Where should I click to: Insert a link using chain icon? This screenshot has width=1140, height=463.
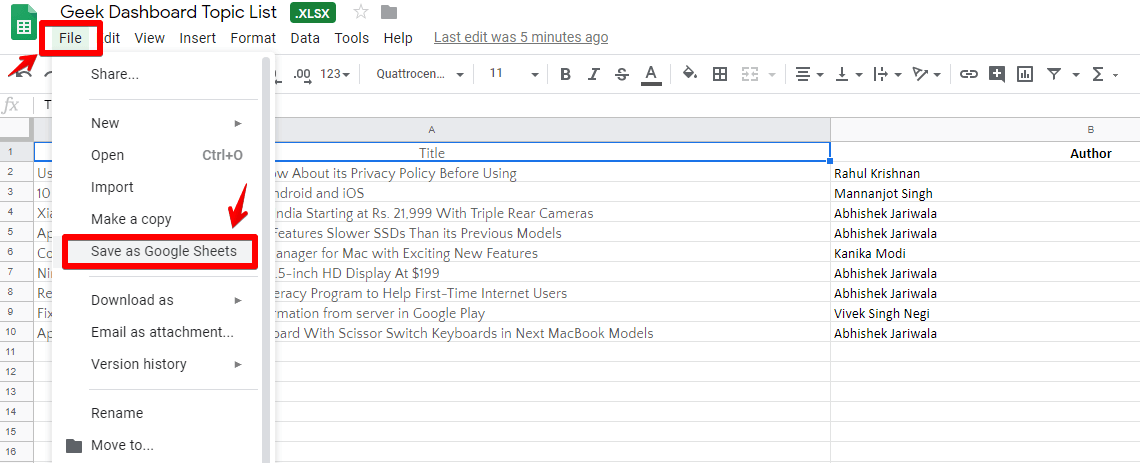(x=968, y=74)
